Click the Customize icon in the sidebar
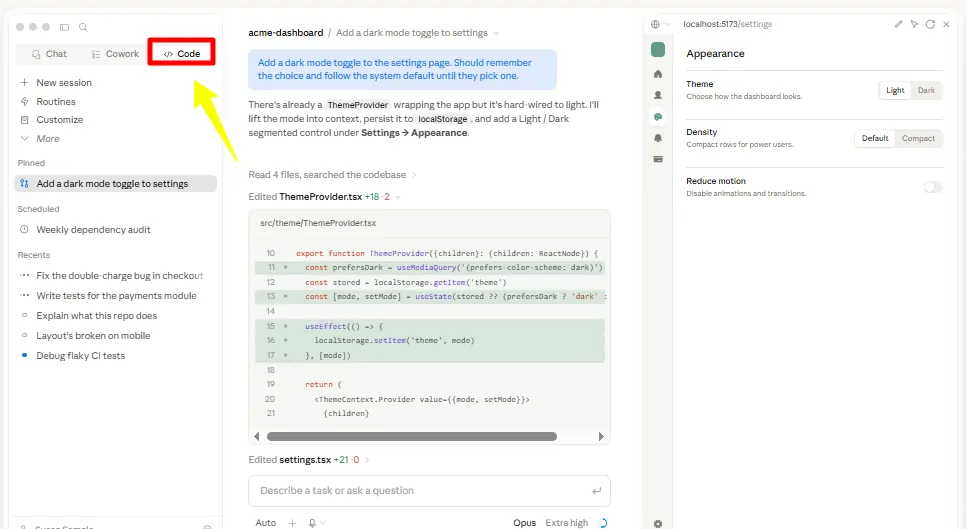Viewport: 967px width, 529px height. [x=25, y=120]
